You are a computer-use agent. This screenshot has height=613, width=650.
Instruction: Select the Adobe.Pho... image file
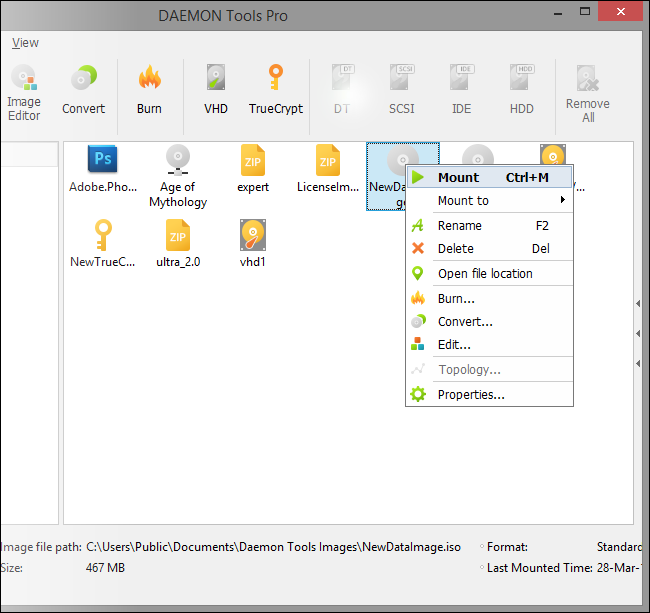[x=103, y=169]
